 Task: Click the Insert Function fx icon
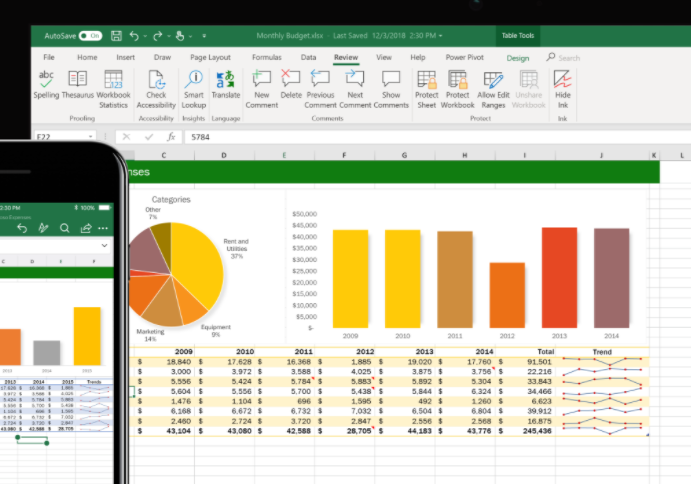[x=171, y=137]
